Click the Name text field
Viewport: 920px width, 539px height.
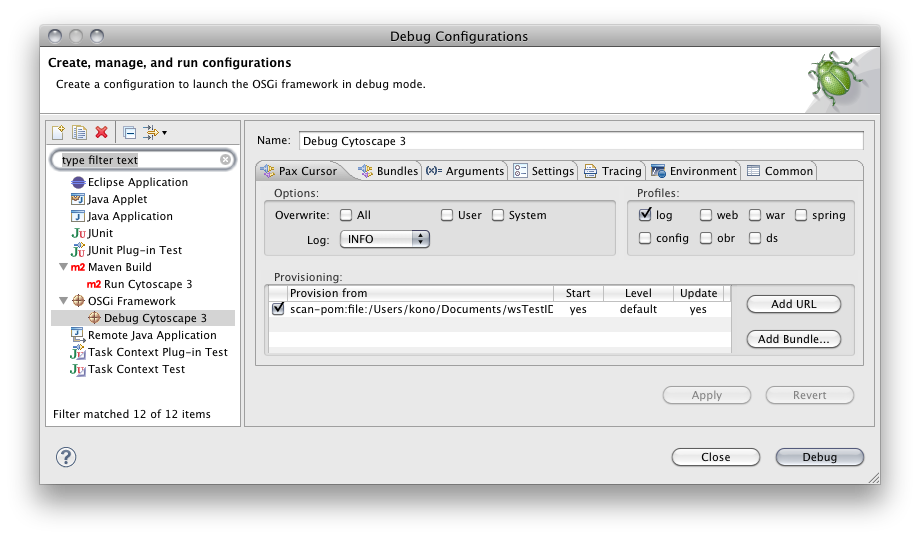click(x=580, y=141)
